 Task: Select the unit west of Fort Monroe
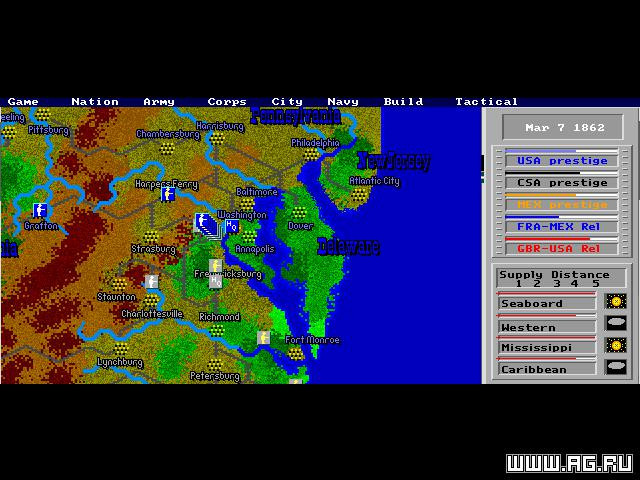(264, 338)
